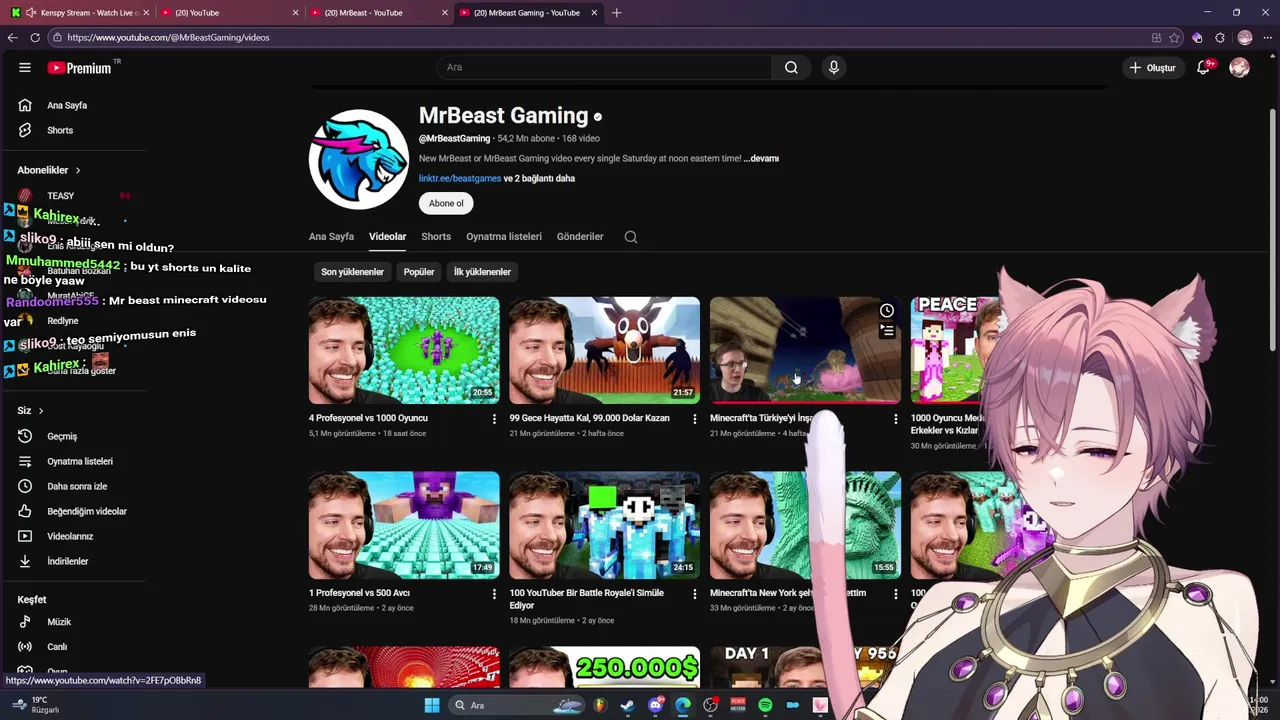Viewport: 1280px width, 720px height.
Task: Open Shorts from the left sidebar
Action: pos(60,130)
